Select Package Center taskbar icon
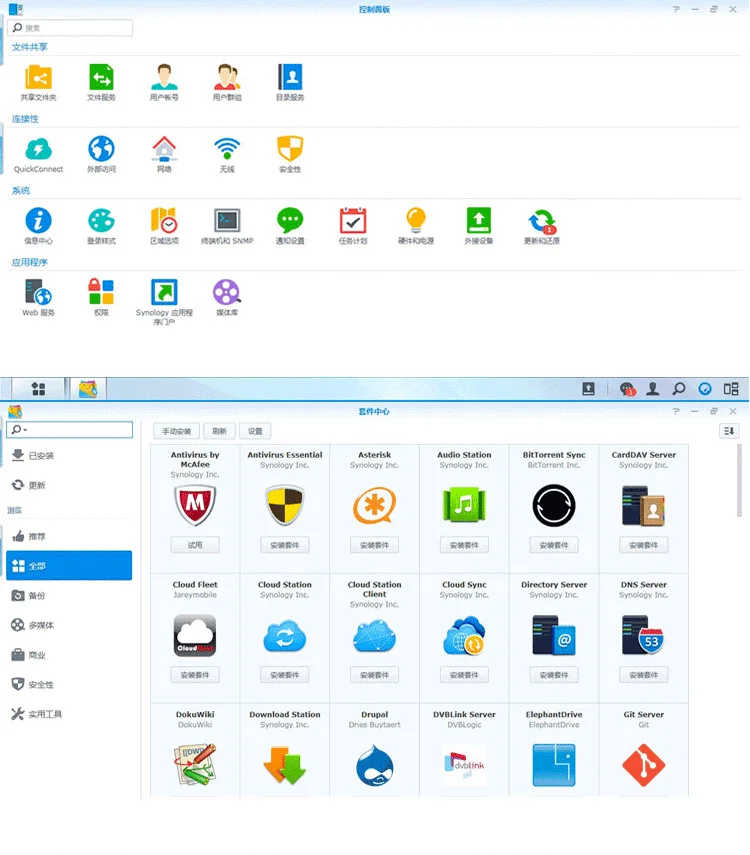 88,389
